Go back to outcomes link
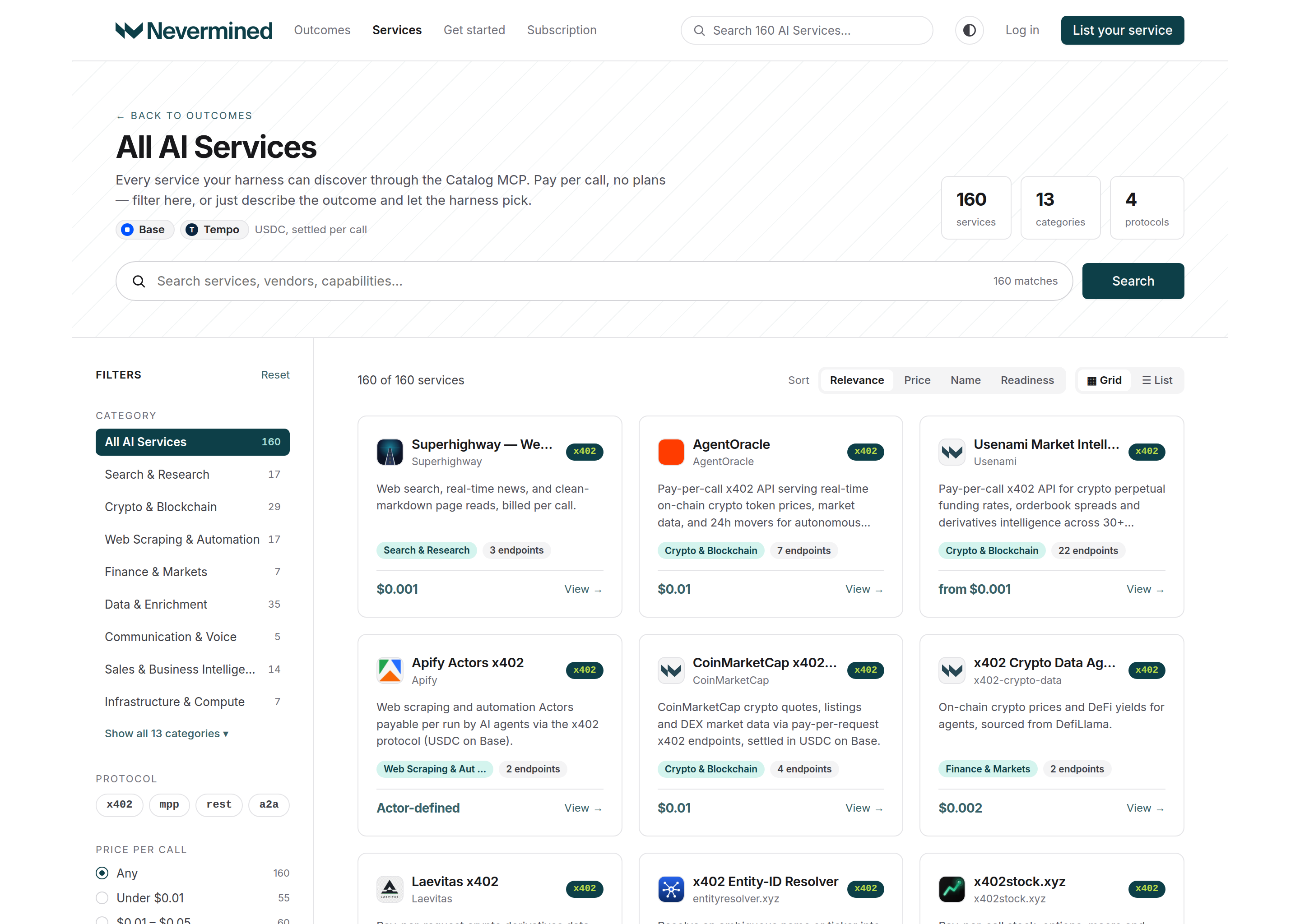 click(x=184, y=115)
